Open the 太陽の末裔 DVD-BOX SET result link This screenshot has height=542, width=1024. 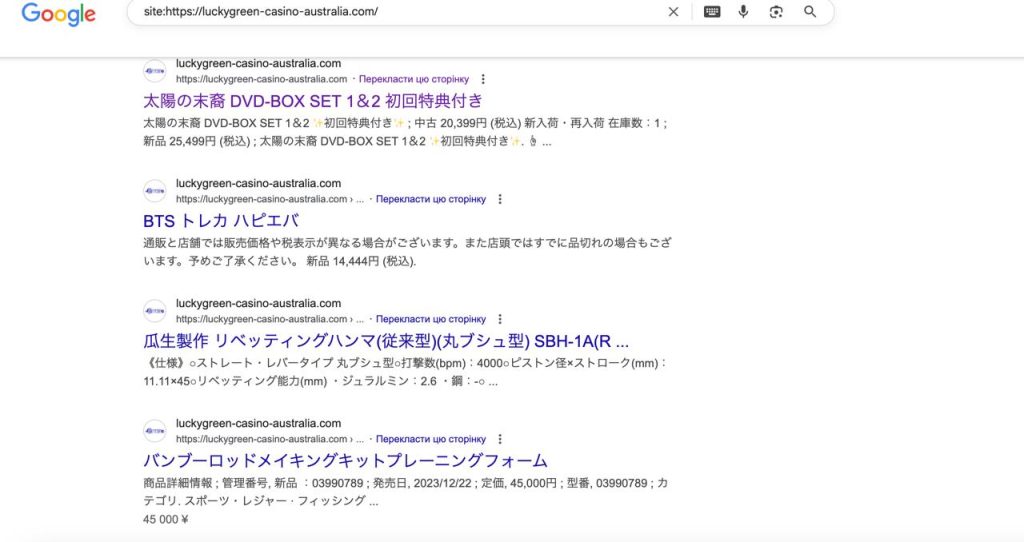point(313,101)
